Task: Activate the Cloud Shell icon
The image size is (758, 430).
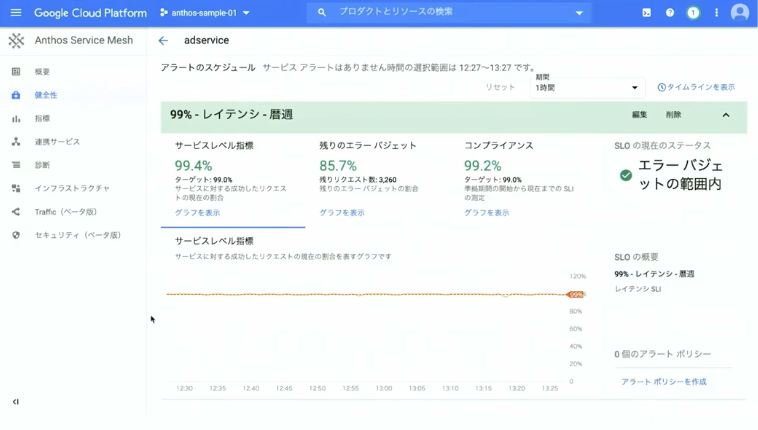Action: click(x=646, y=13)
